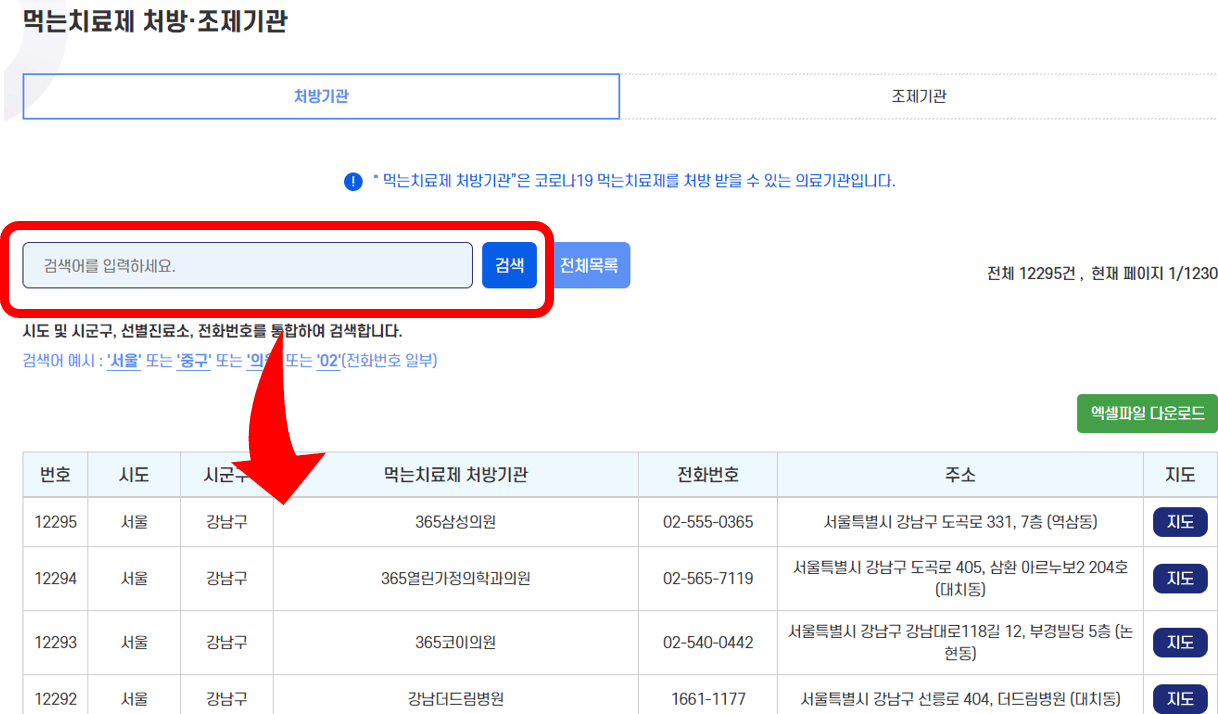Open the map for 강남더드림병원
The image size is (1218, 714).
pos(1179,699)
